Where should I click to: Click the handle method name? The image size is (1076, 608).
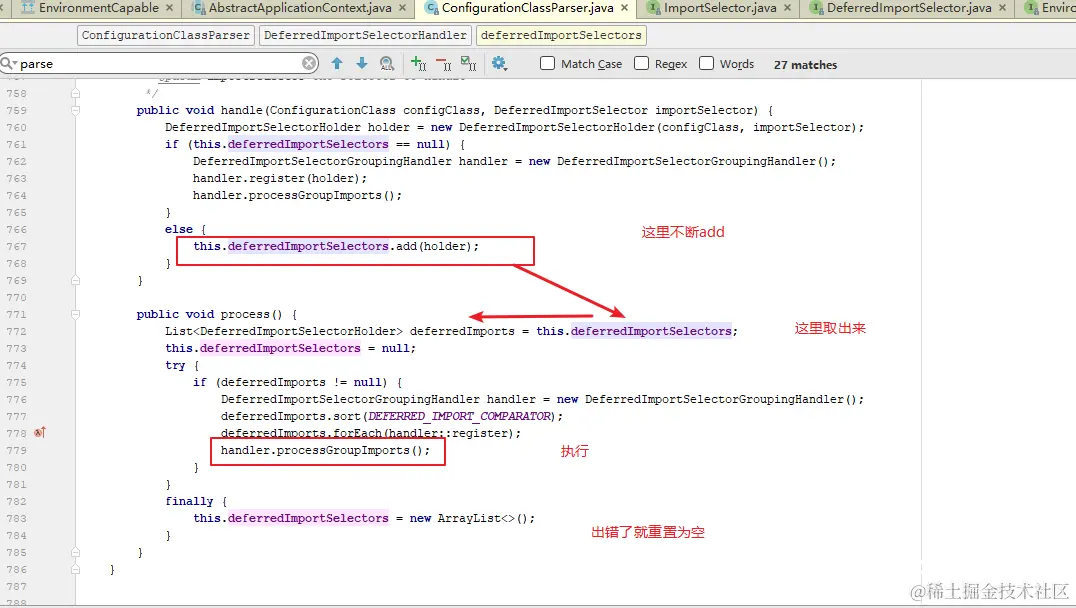pos(242,110)
